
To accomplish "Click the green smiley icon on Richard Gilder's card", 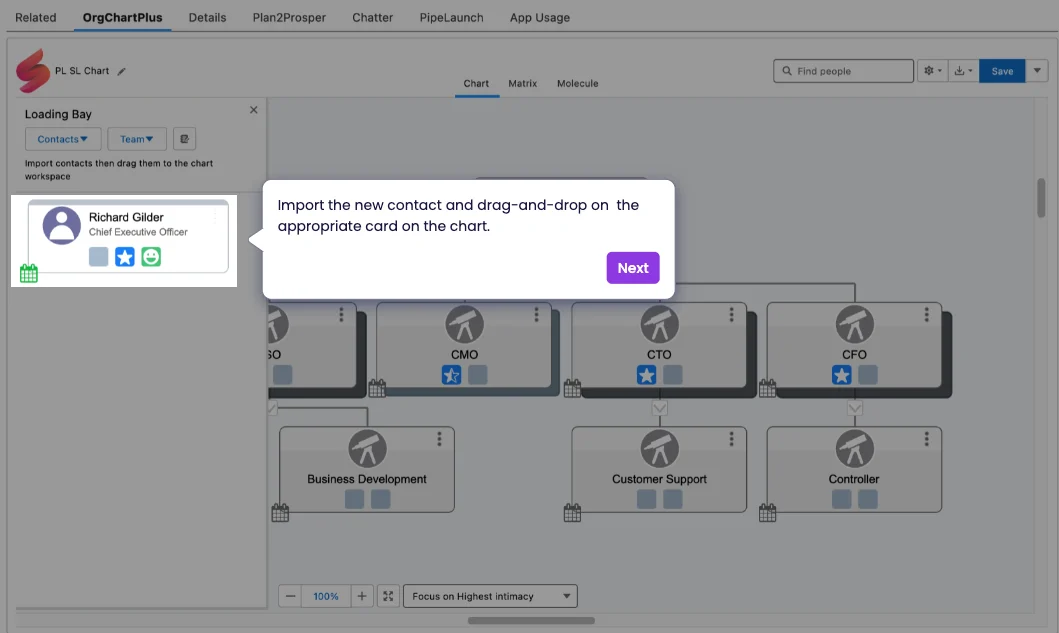I will pyautogui.click(x=151, y=257).
